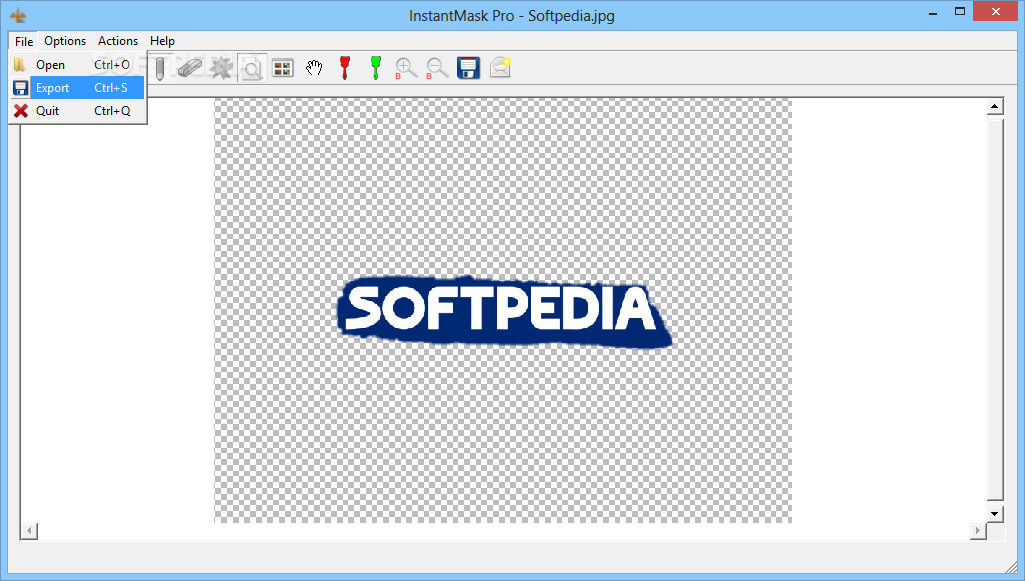The height and width of the screenshot is (581, 1025).
Task: Choose Quit in the File menu
Action: click(x=78, y=110)
